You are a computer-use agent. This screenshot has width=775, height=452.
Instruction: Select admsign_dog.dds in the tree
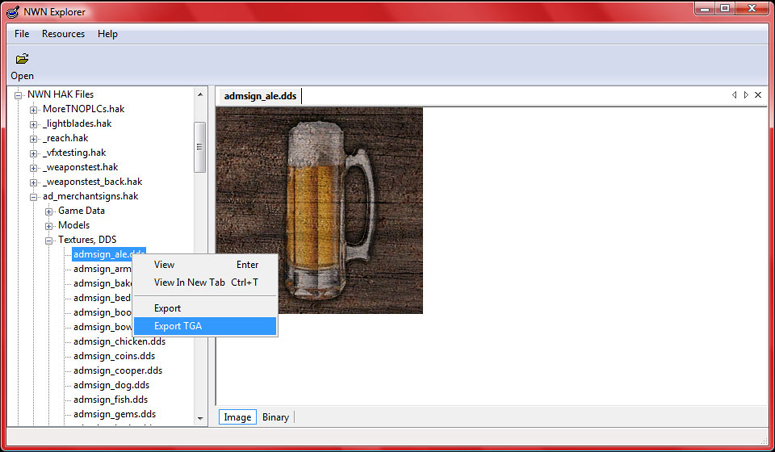pyautogui.click(x=111, y=385)
